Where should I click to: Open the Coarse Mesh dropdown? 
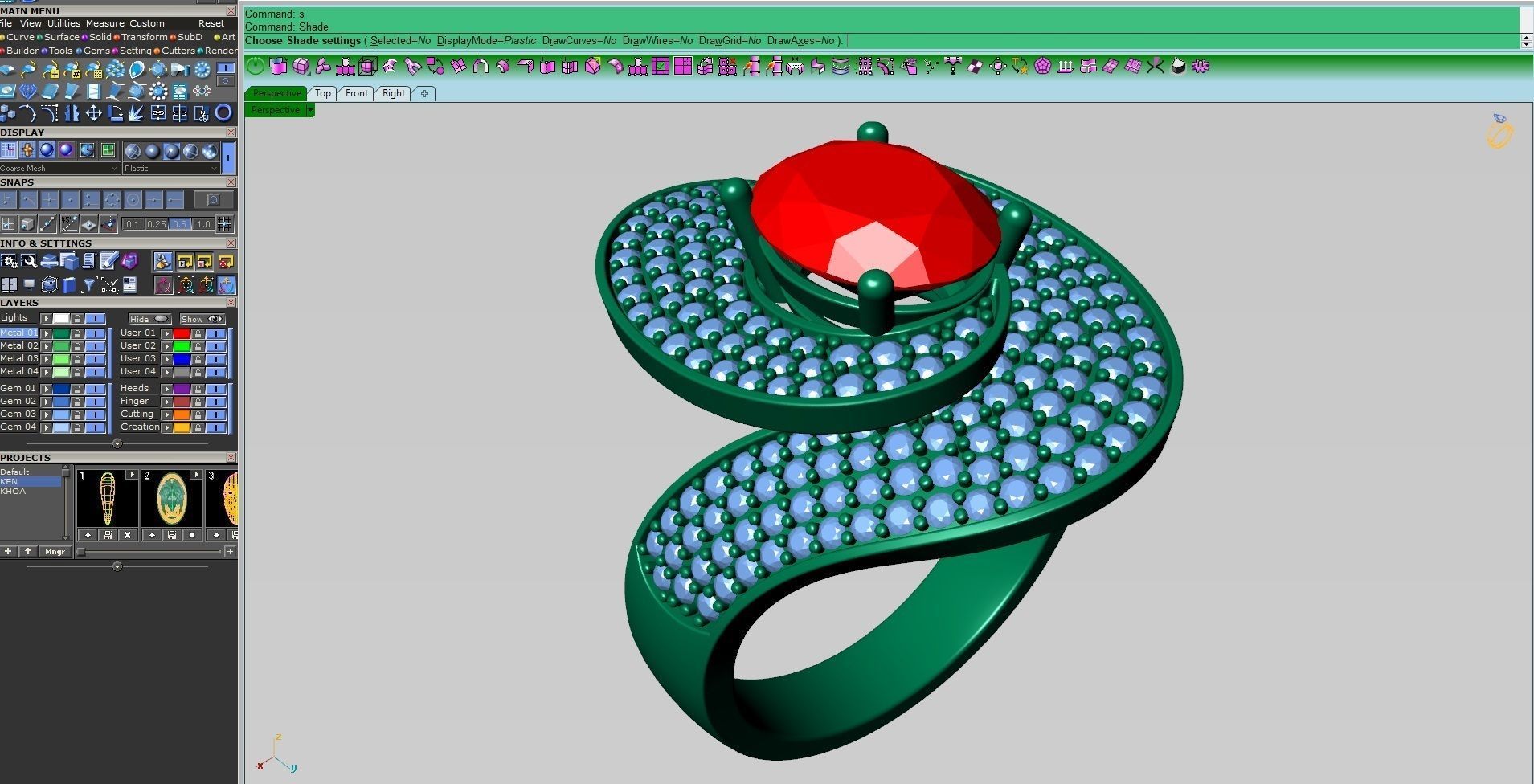coord(60,169)
